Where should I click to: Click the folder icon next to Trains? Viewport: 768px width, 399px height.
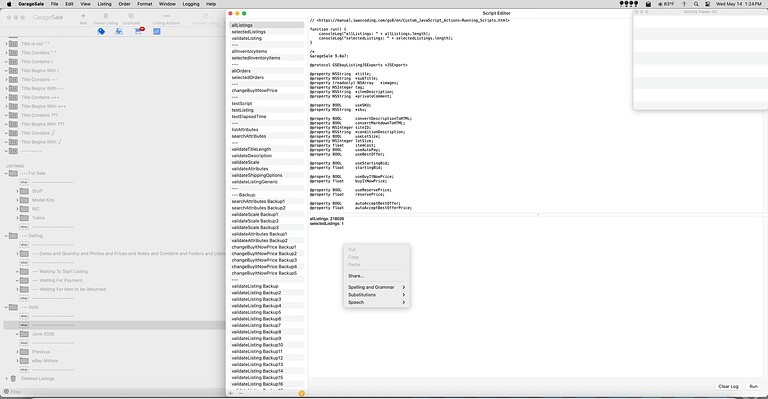pos(24,218)
